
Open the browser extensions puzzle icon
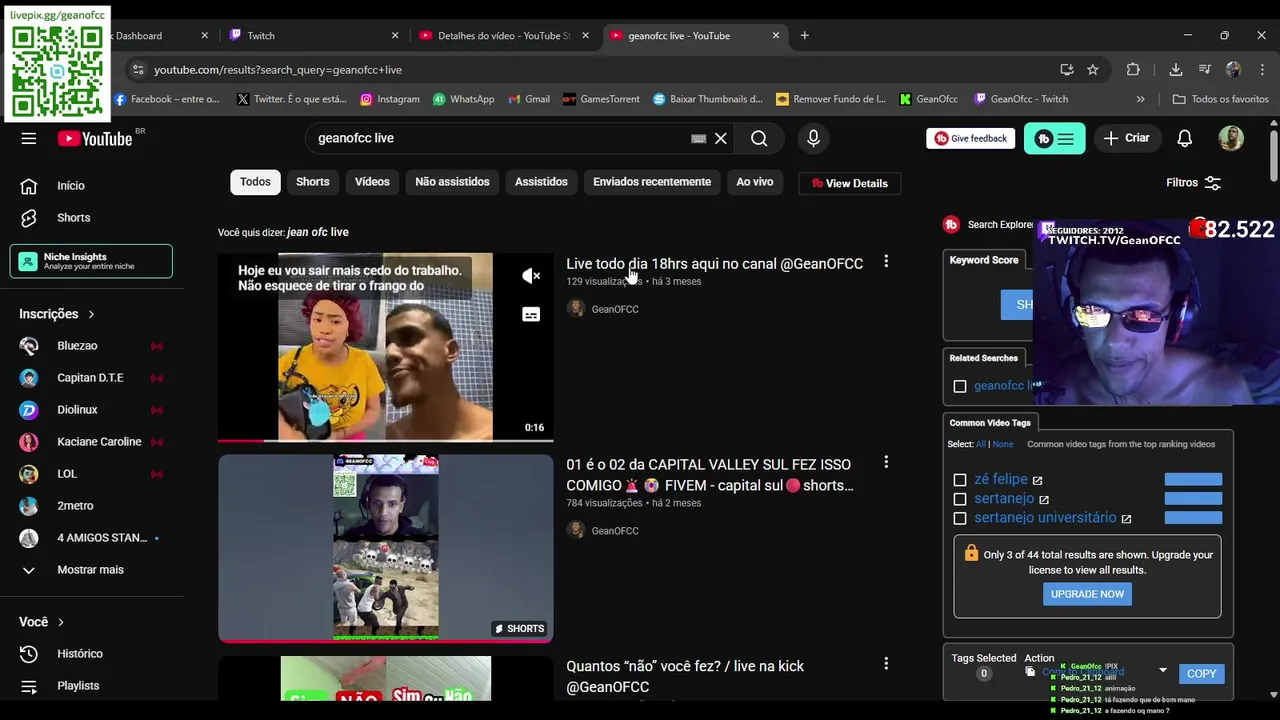(x=1133, y=69)
